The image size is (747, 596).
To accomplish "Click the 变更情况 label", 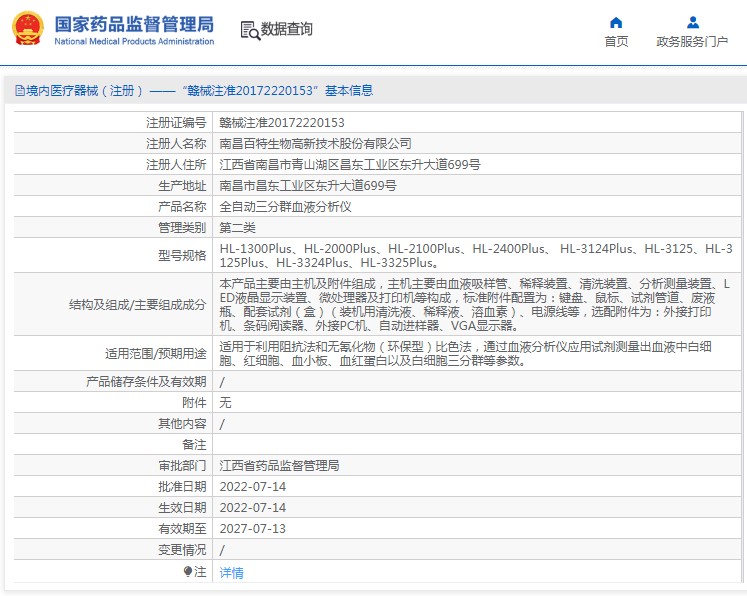I will click(x=182, y=550).
